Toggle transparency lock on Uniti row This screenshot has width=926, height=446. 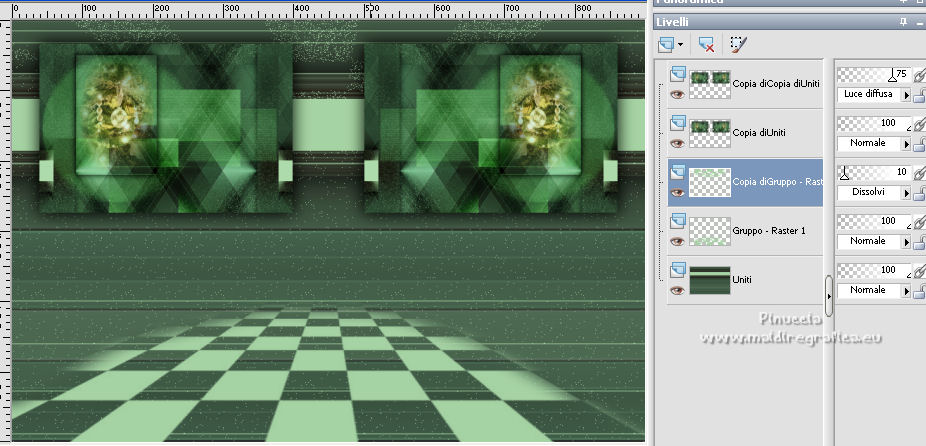point(920,291)
